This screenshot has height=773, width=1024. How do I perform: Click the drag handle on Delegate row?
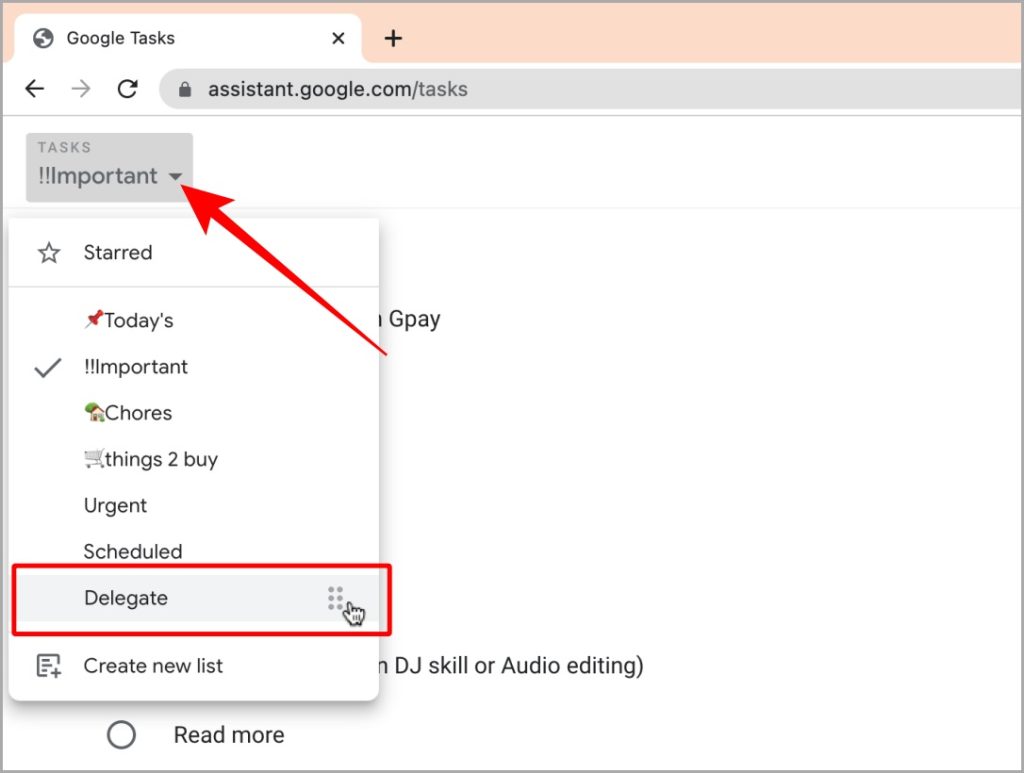pos(335,598)
